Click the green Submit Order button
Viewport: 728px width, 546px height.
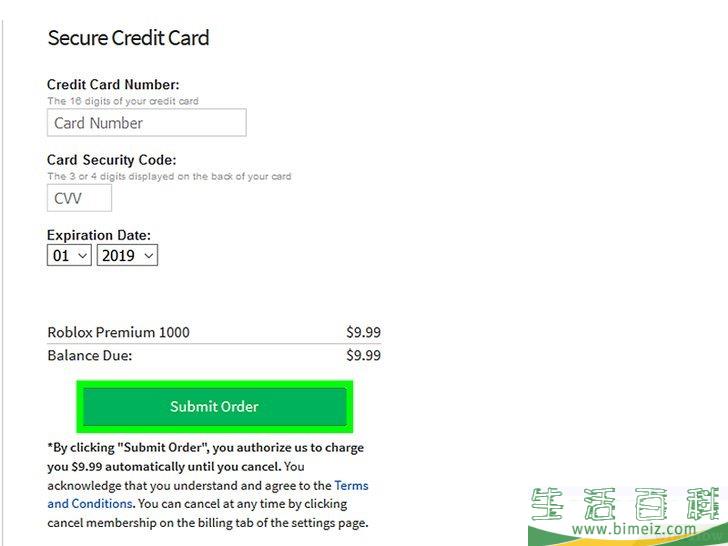coord(214,407)
